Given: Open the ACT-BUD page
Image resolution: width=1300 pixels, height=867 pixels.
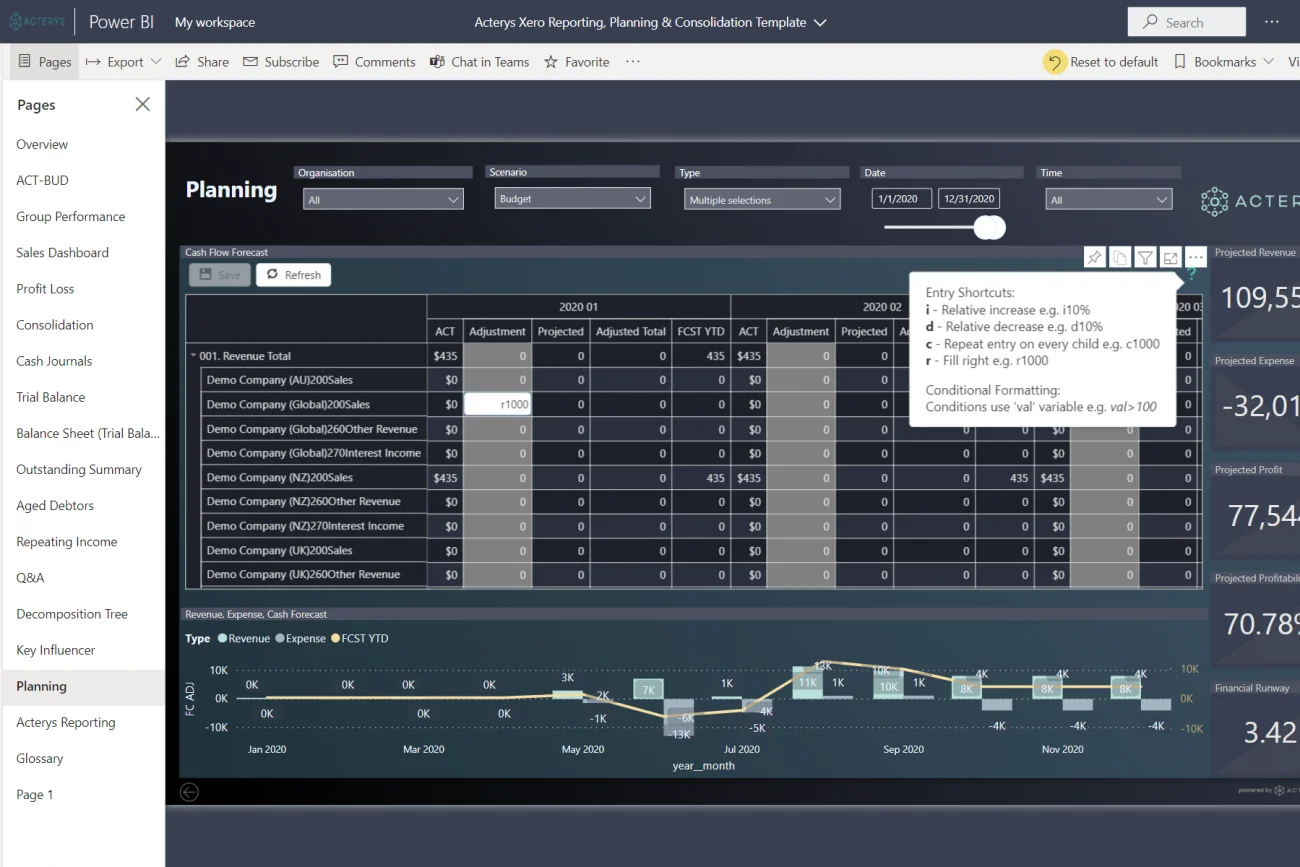Looking at the screenshot, I should 42,180.
